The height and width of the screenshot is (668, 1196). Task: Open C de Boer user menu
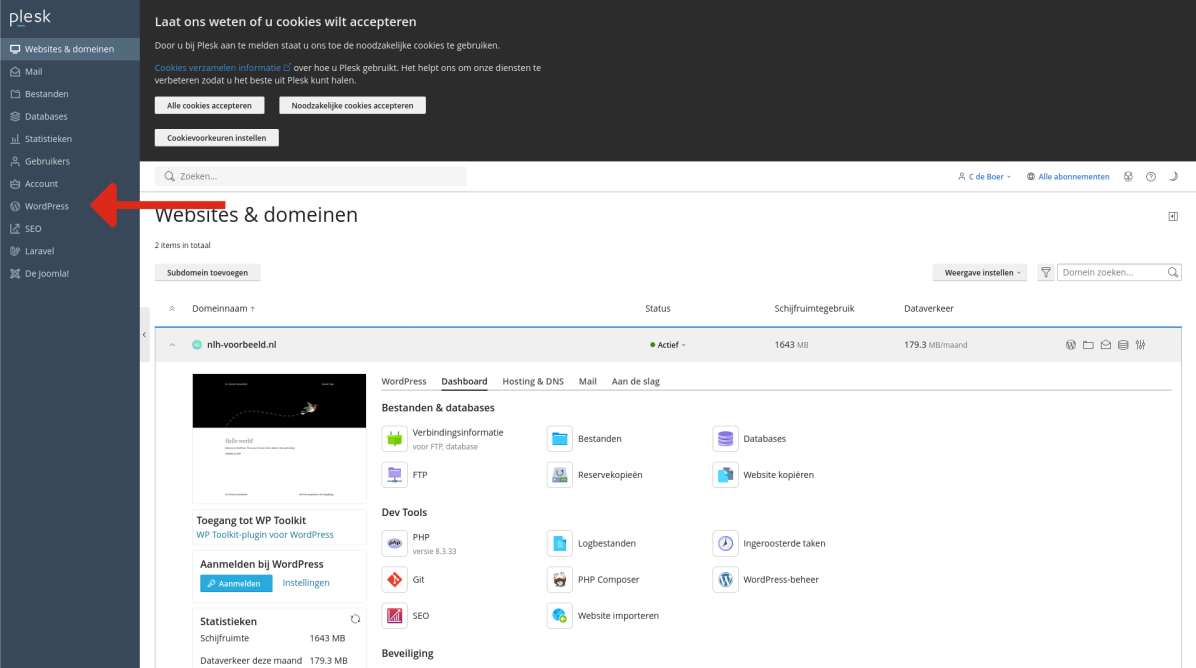click(x=985, y=176)
